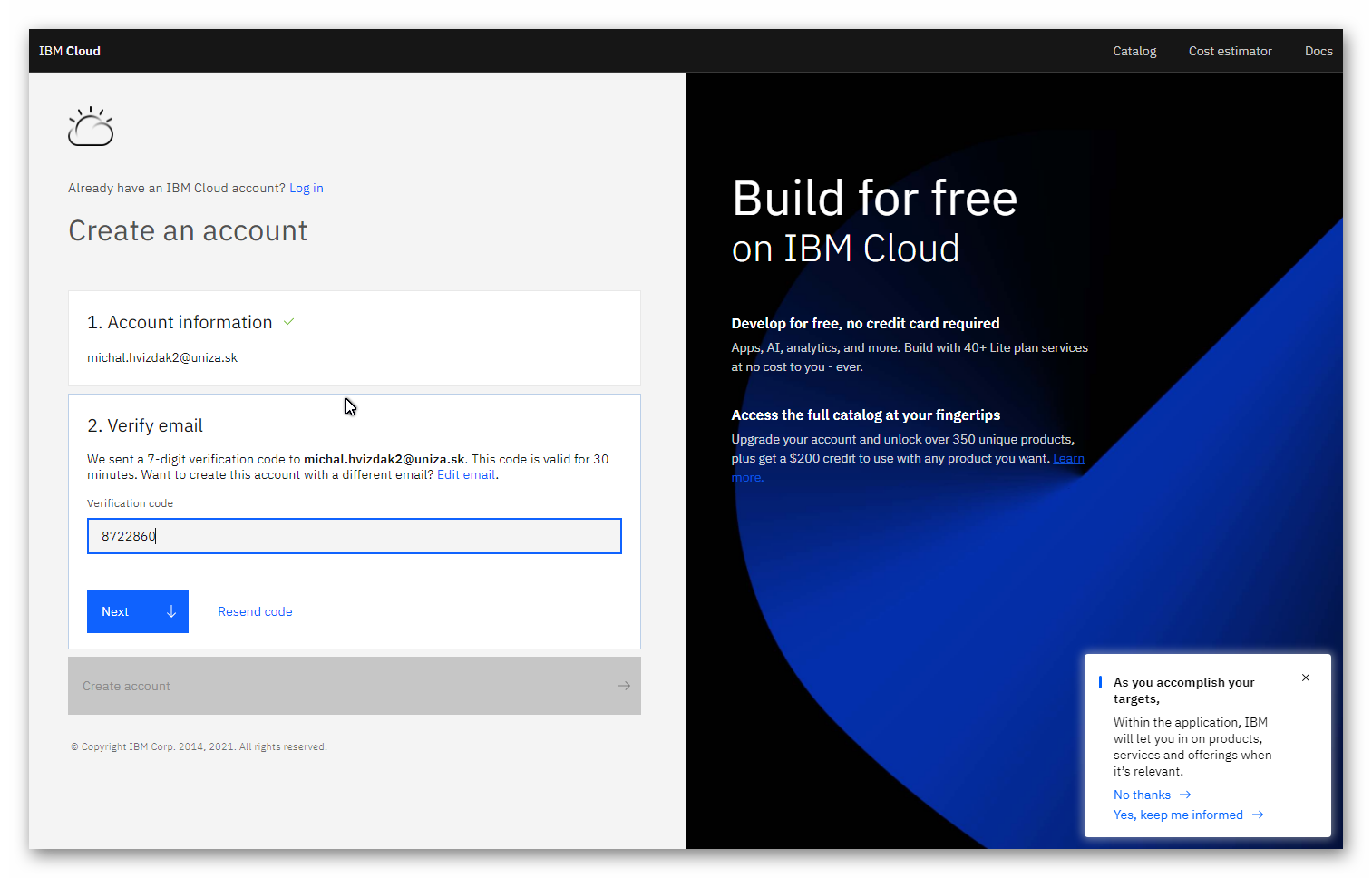This screenshot has height=878, width=1372.
Task: Click Resend code link
Action: pyautogui.click(x=255, y=611)
